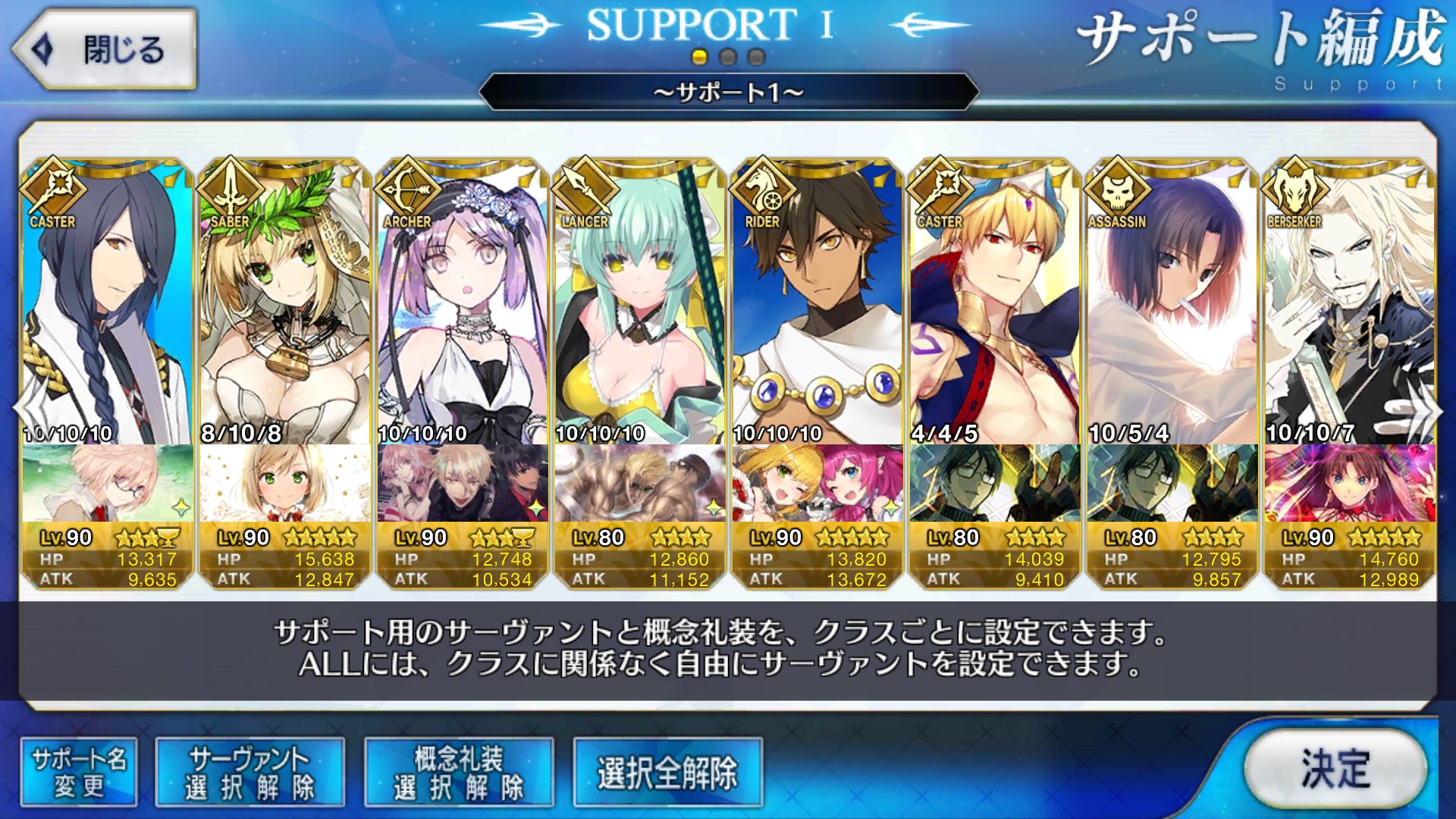Tap the 概念礼装選択解除 button

pyautogui.click(x=459, y=772)
